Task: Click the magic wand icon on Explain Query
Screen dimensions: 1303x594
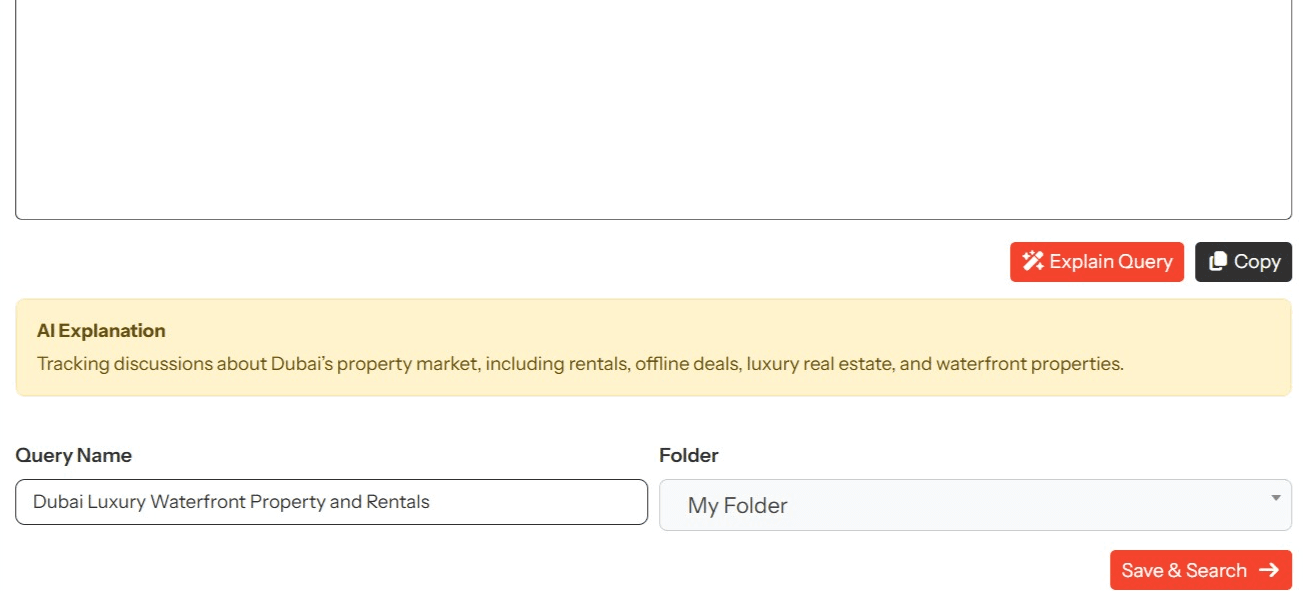Action: point(1033,262)
